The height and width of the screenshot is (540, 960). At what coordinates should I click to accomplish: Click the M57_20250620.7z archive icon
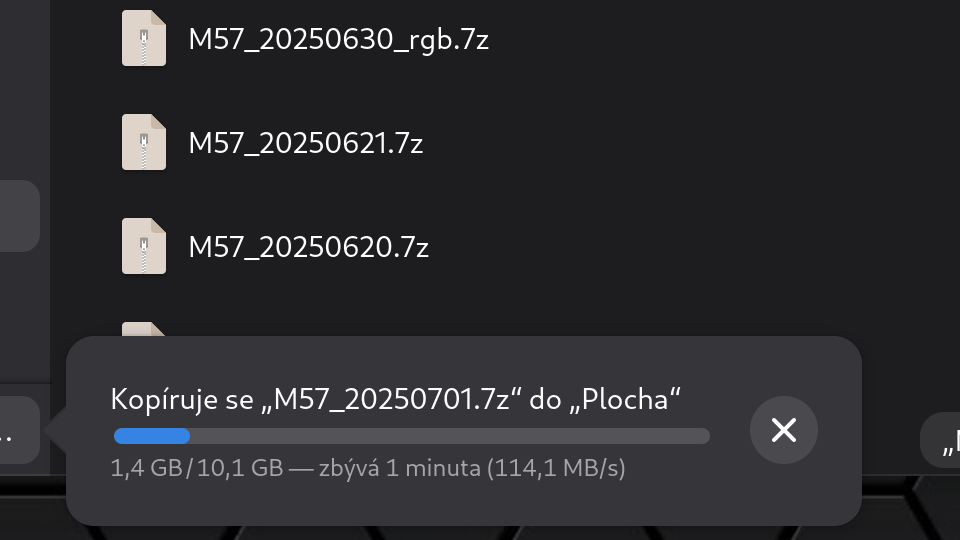[x=144, y=246]
